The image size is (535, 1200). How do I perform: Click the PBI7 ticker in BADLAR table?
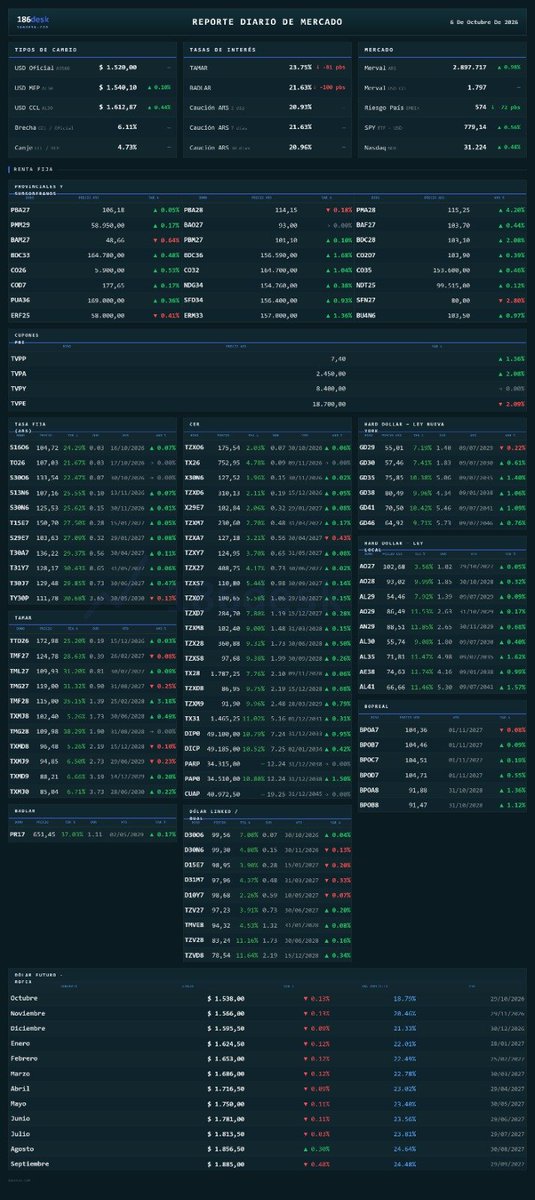(x=19, y=834)
